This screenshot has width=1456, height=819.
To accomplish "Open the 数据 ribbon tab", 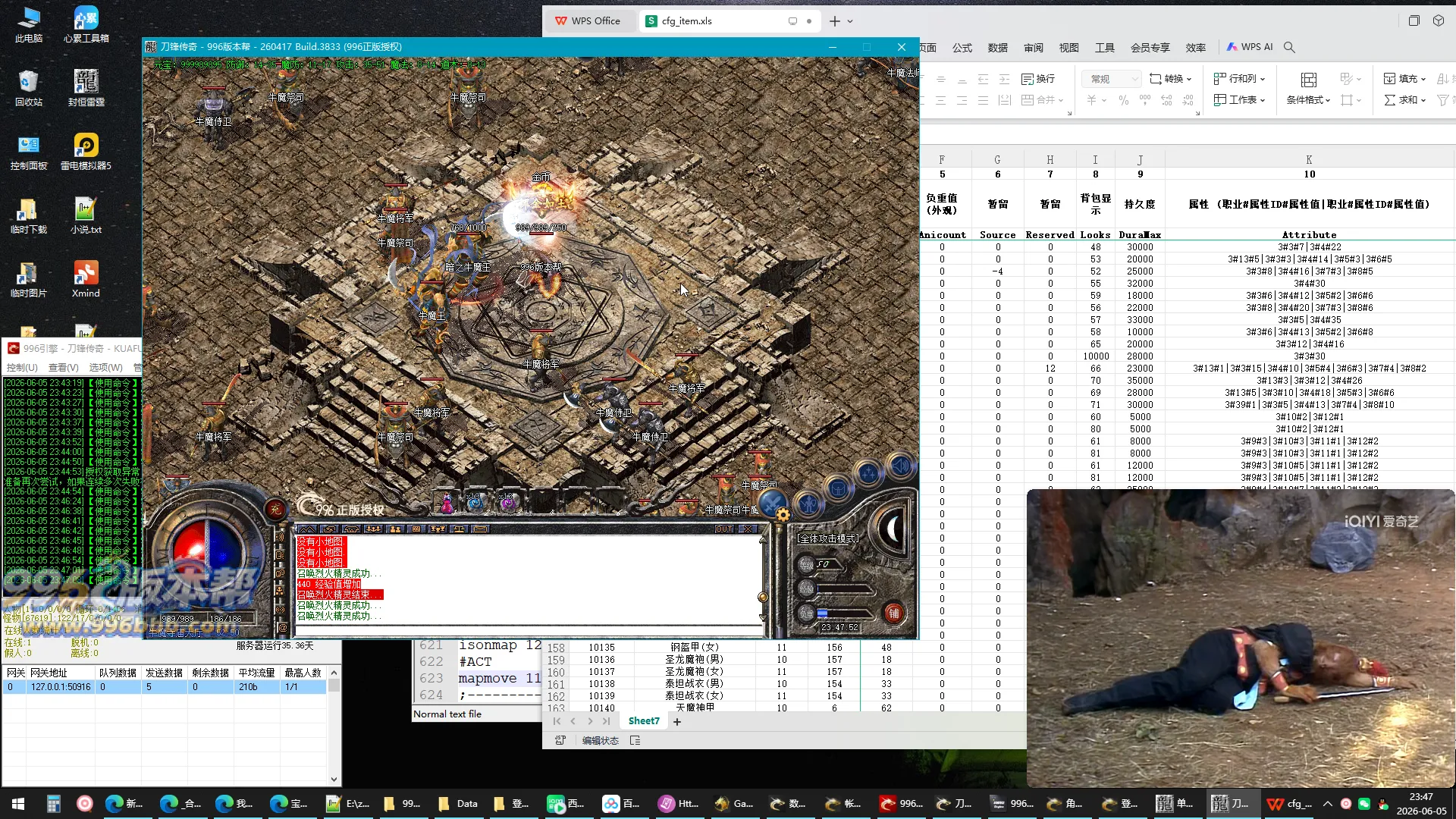I will (998, 48).
